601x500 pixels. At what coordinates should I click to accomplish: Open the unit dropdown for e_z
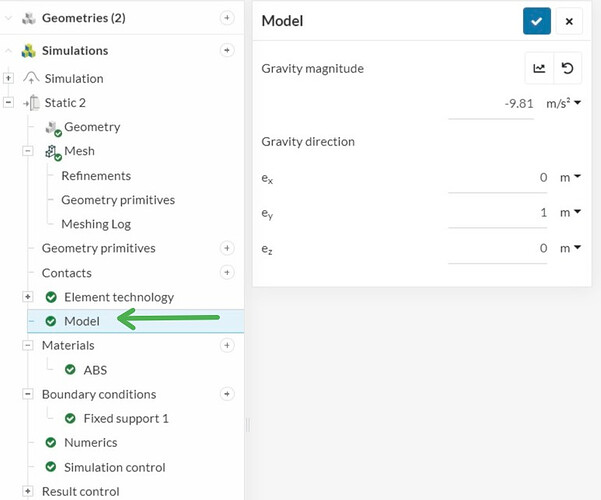coord(570,248)
